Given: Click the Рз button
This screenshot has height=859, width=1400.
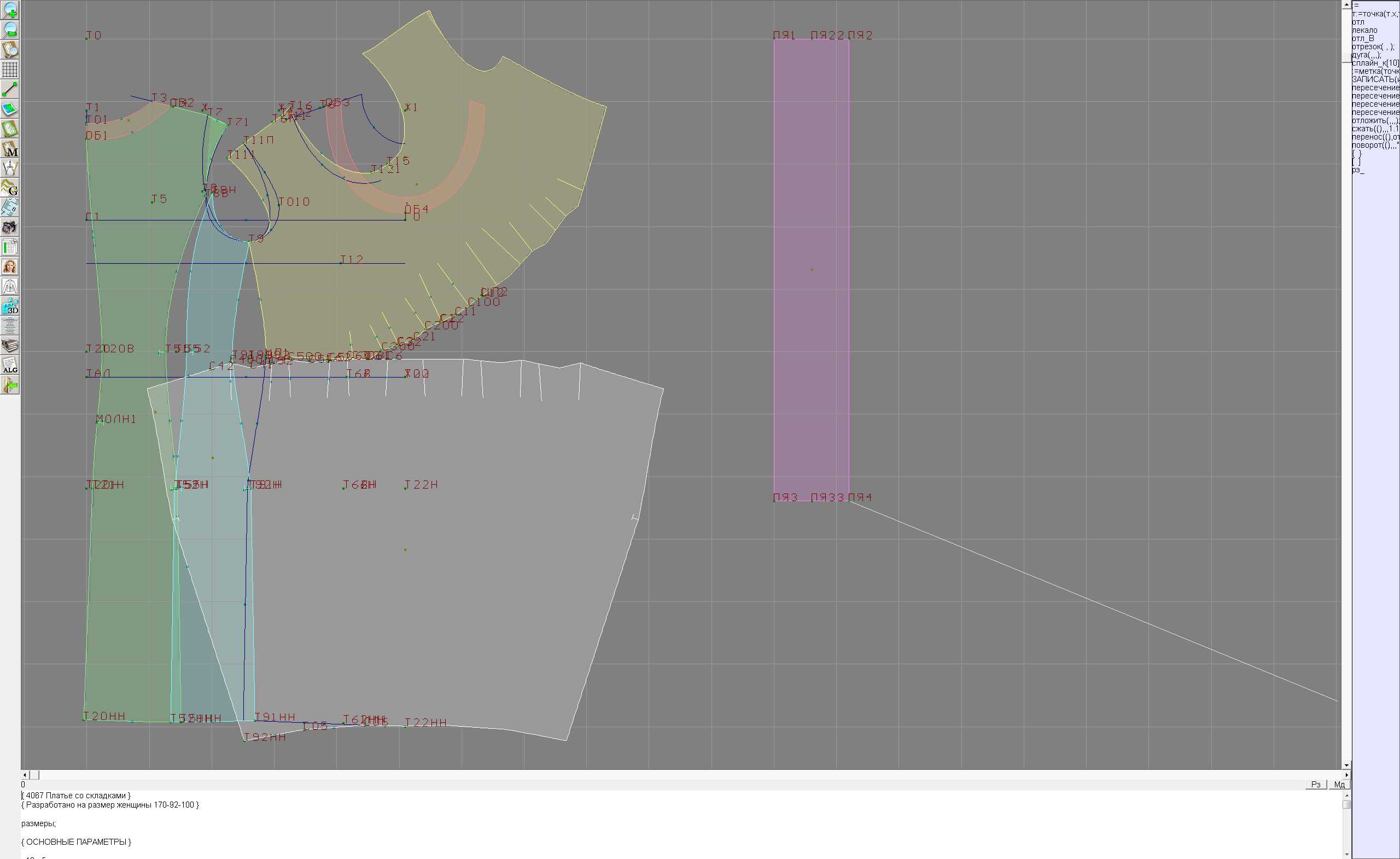Looking at the screenshot, I should pos(1315,785).
